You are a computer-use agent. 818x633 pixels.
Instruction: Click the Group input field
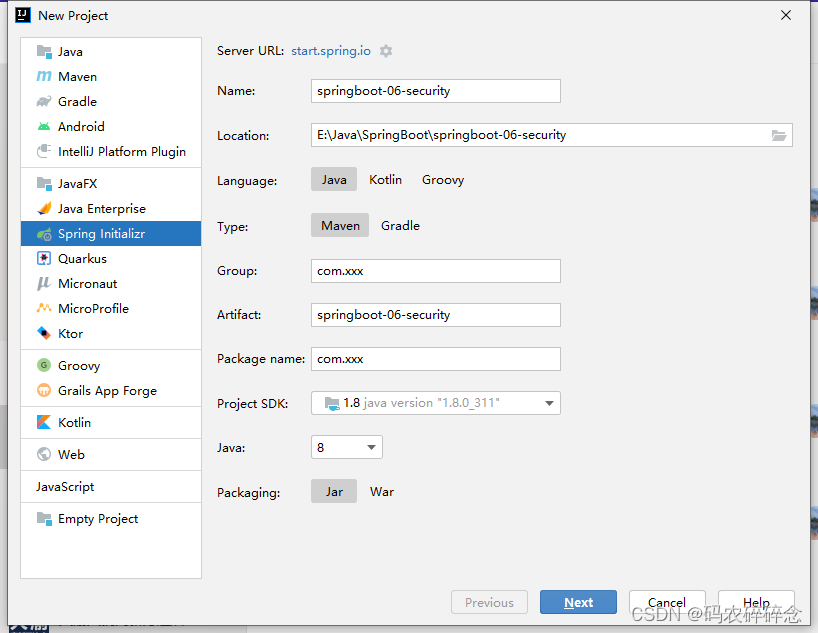coord(436,271)
